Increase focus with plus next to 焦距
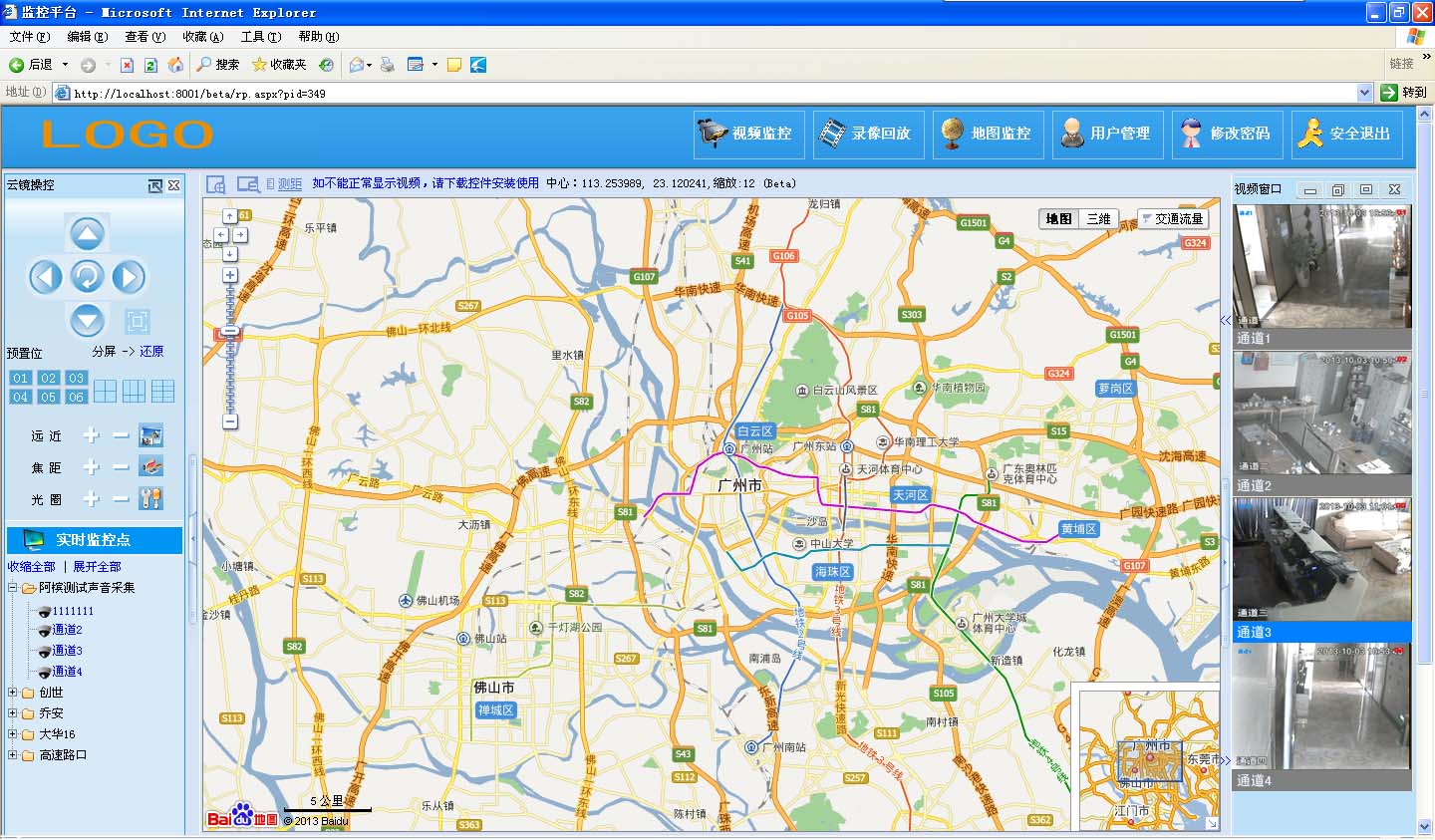This screenshot has width=1435, height=840. [92, 466]
